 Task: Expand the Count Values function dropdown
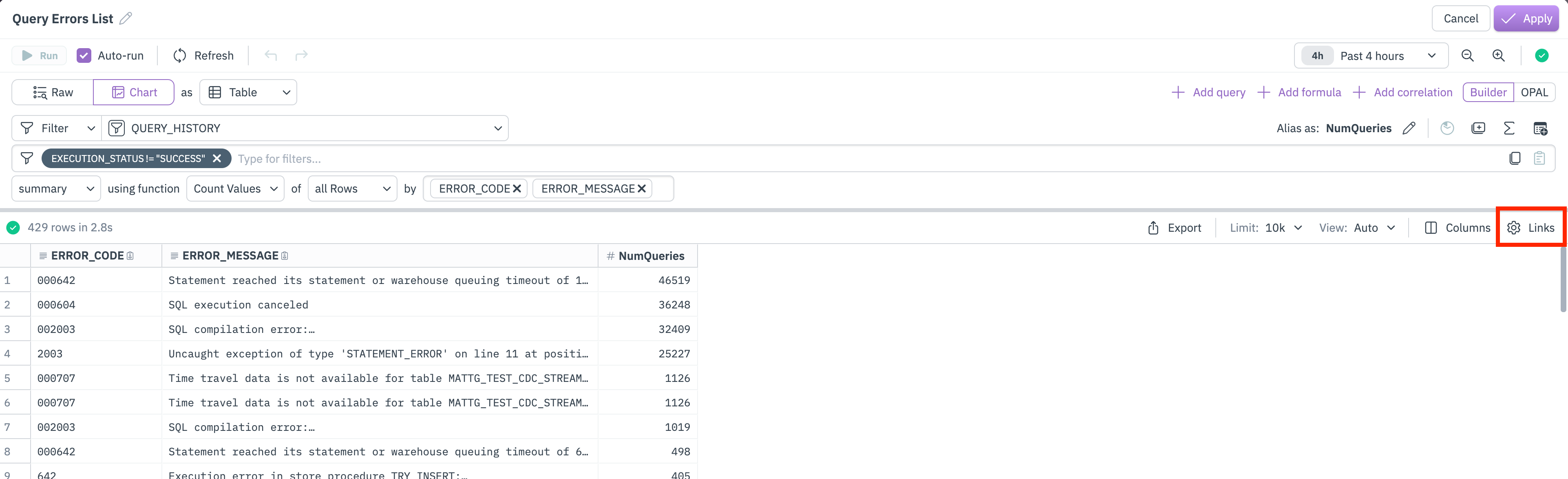[x=235, y=188]
